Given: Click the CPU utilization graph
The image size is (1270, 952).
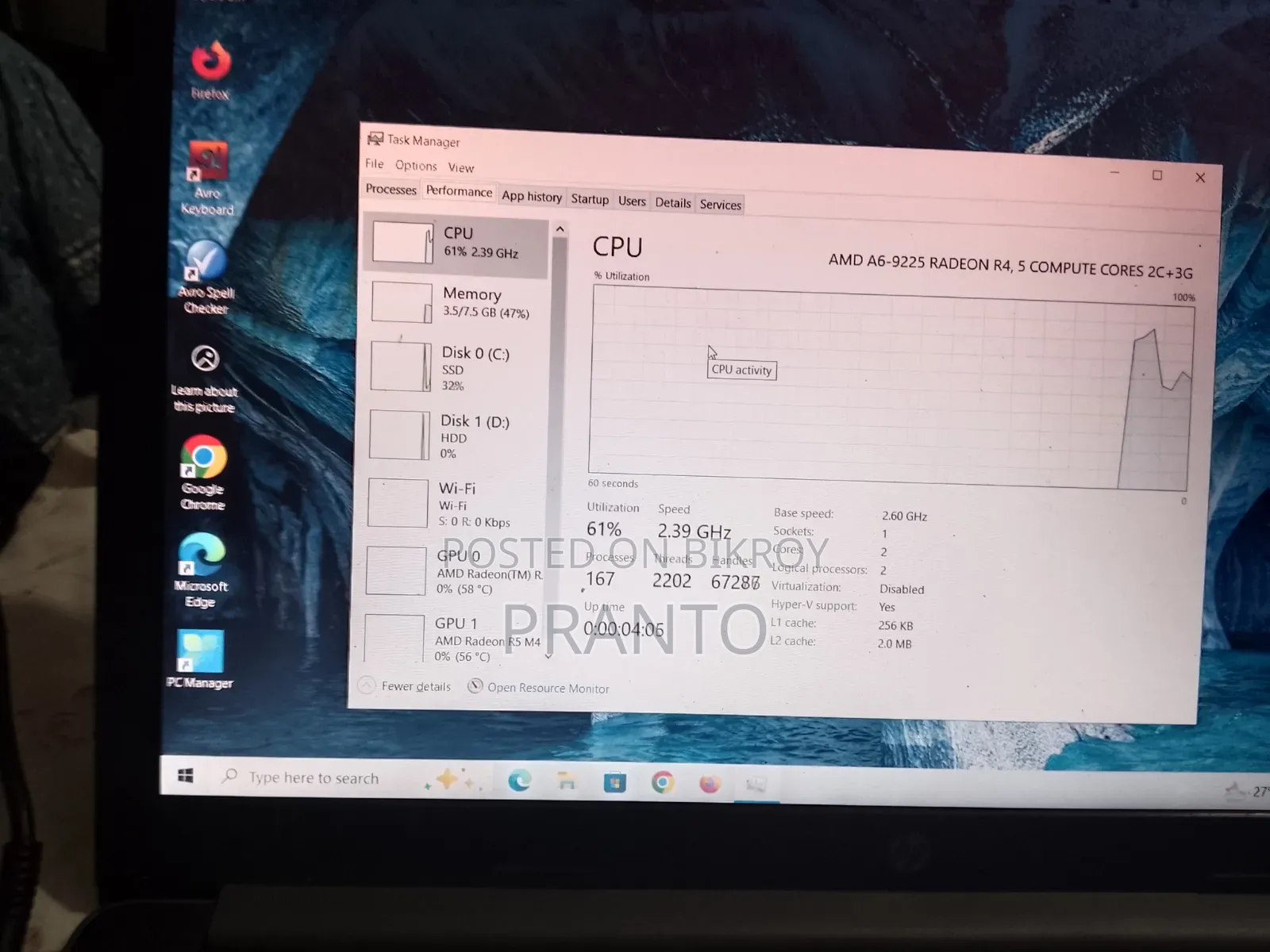Looking at the screenshot, I should pos(891,389).
